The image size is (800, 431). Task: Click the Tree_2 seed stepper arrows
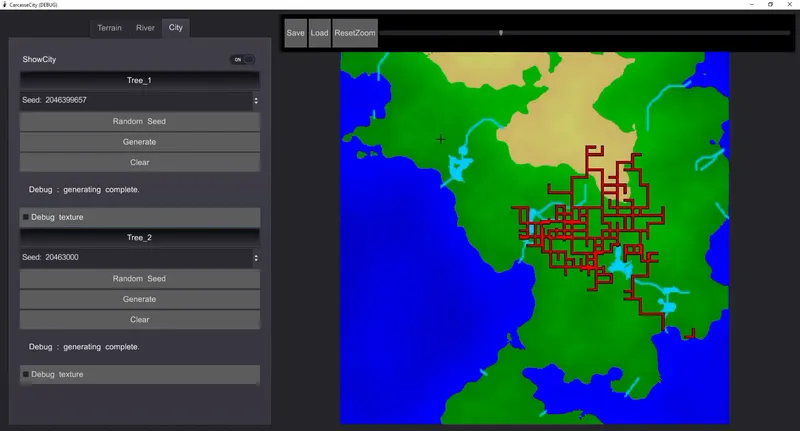pyautogui.click(x=256, y=258)
